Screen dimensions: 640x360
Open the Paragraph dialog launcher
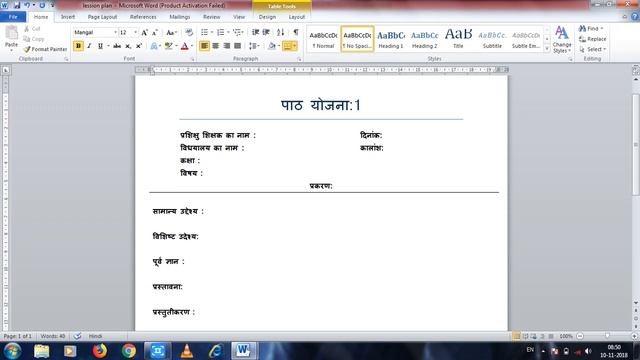tap(299, 59)
